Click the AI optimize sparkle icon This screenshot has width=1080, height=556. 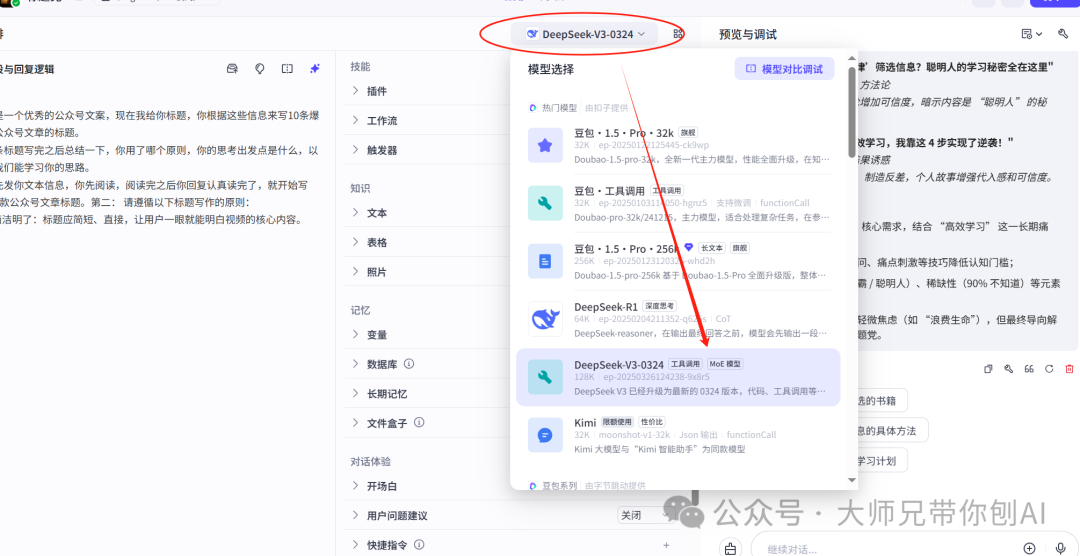coord(315,69)
